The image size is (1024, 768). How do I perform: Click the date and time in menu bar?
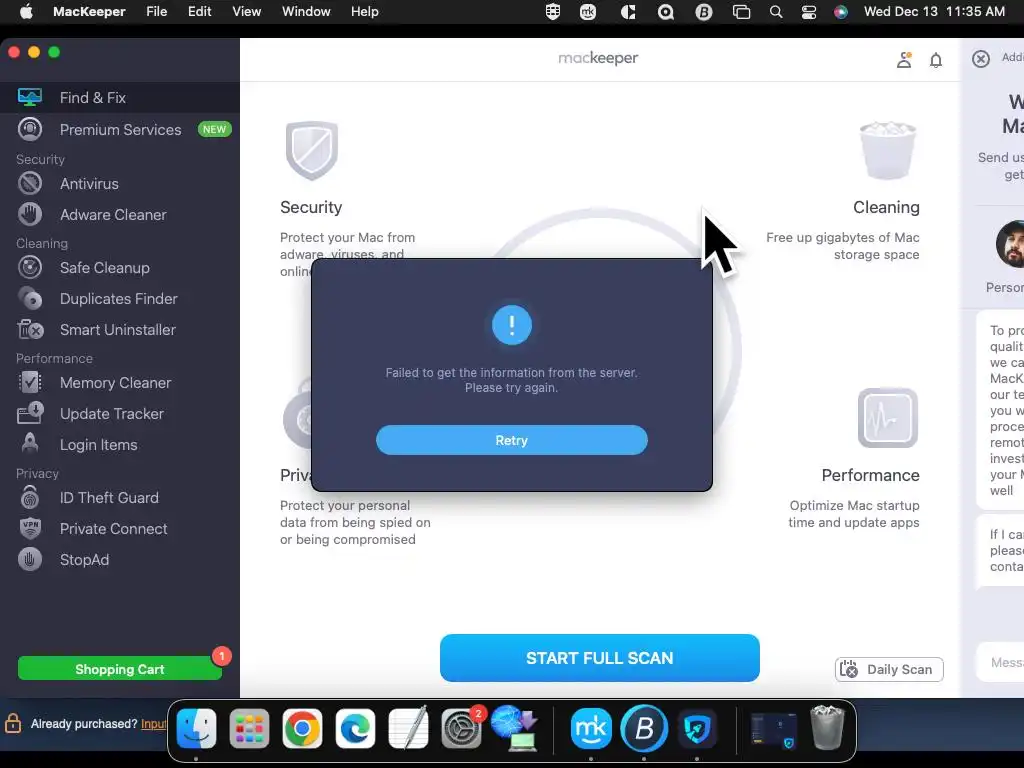(x=934, y=12)
